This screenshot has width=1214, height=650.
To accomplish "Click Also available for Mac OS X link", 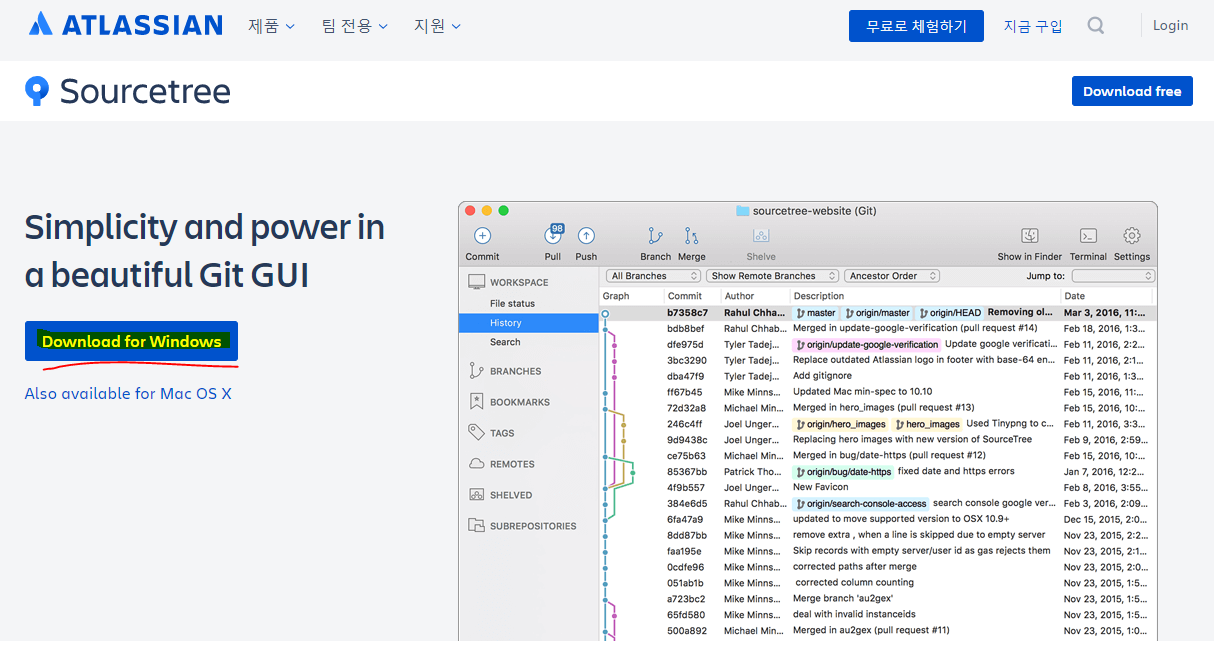I will coord(128,393).
